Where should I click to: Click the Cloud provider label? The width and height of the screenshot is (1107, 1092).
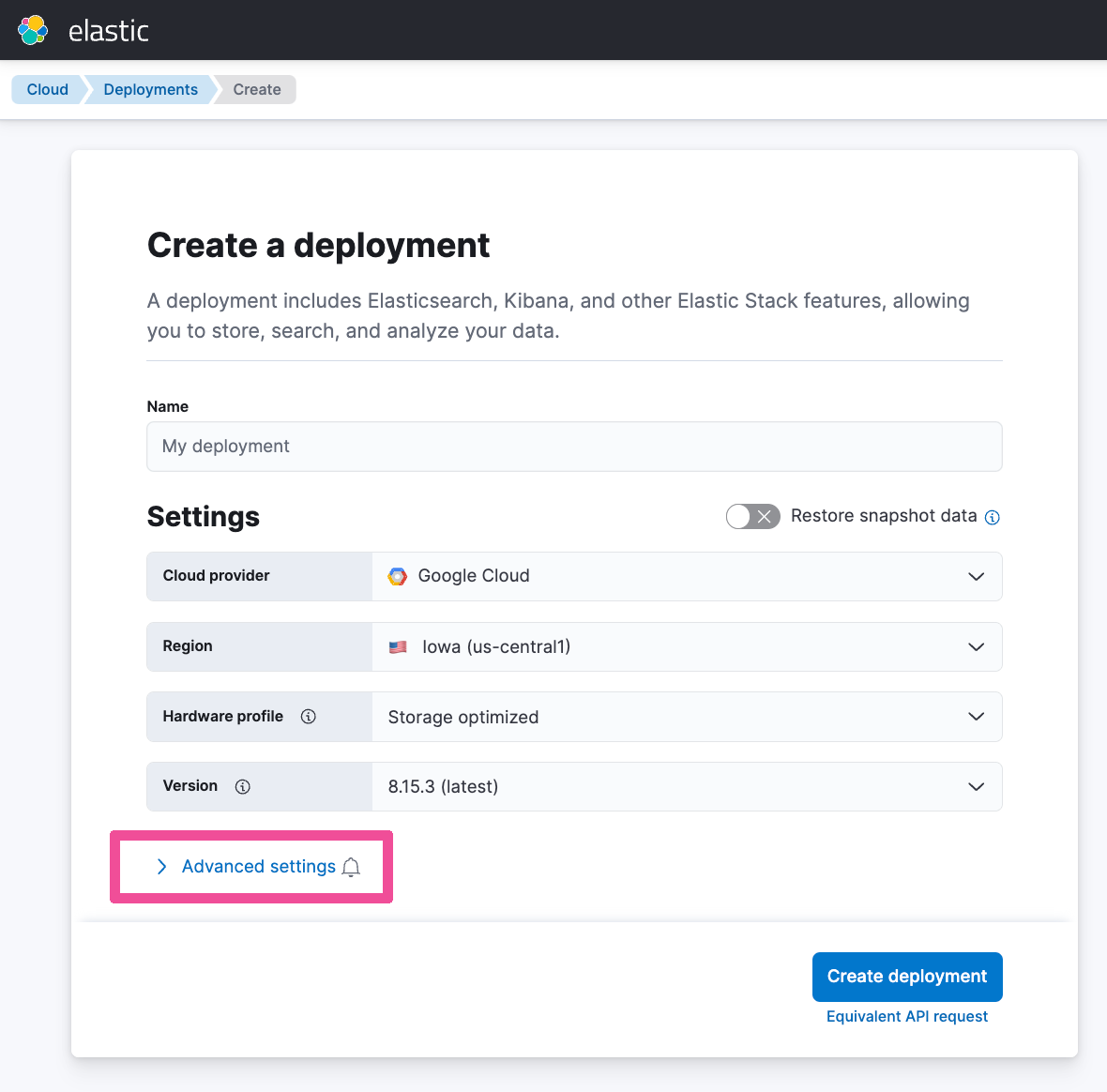tap(216, 576)
